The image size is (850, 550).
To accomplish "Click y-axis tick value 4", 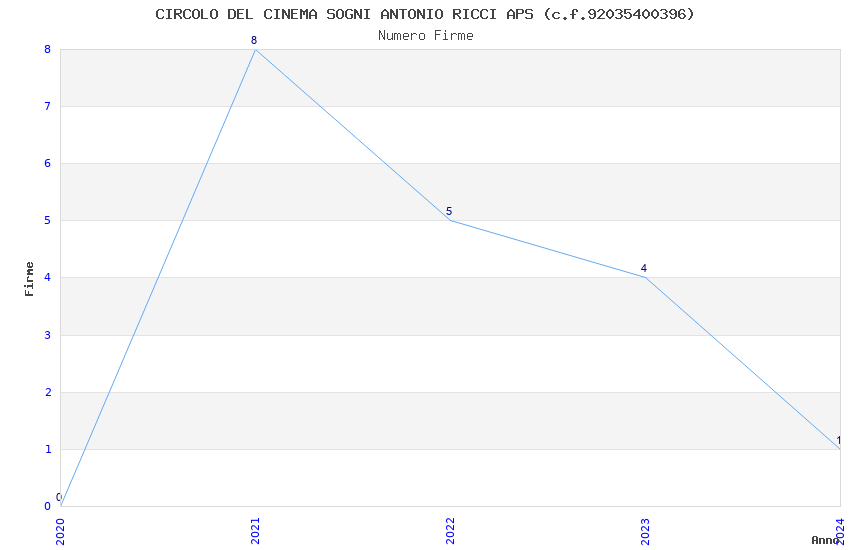I will 48,277.
